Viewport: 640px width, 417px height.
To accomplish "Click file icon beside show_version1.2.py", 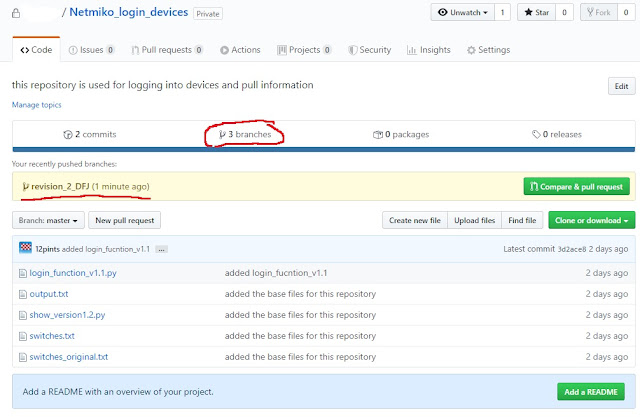I will [x=23, y=315].
